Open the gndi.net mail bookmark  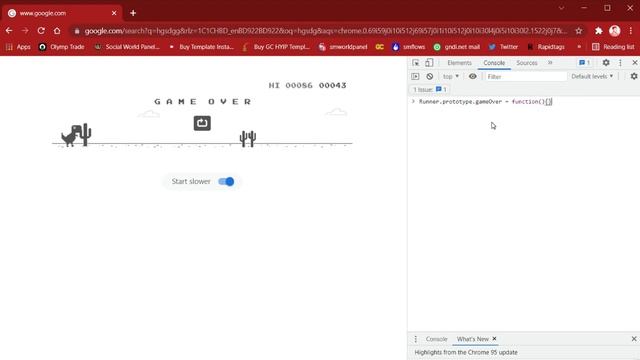click(457, 47)
